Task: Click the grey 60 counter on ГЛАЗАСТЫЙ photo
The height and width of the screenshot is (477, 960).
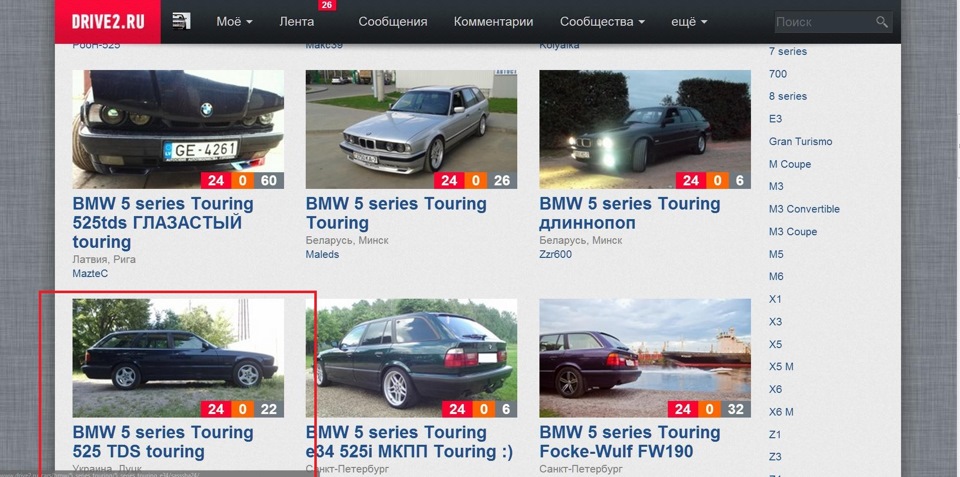Action: click(x=269, y=181)
